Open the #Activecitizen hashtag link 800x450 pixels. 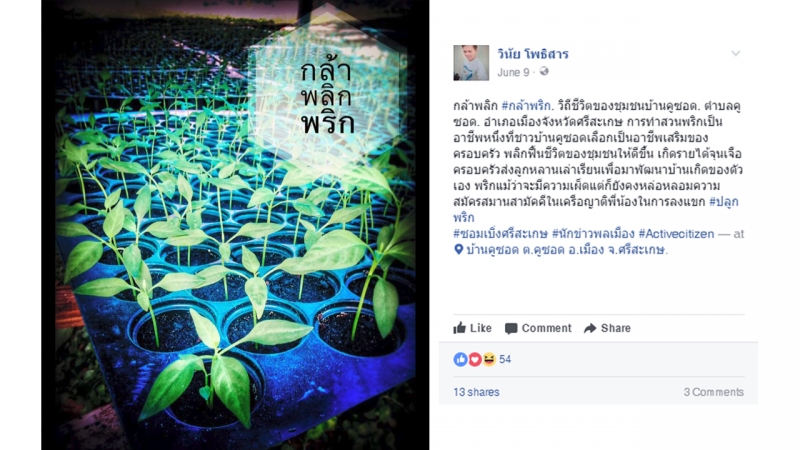676,234
